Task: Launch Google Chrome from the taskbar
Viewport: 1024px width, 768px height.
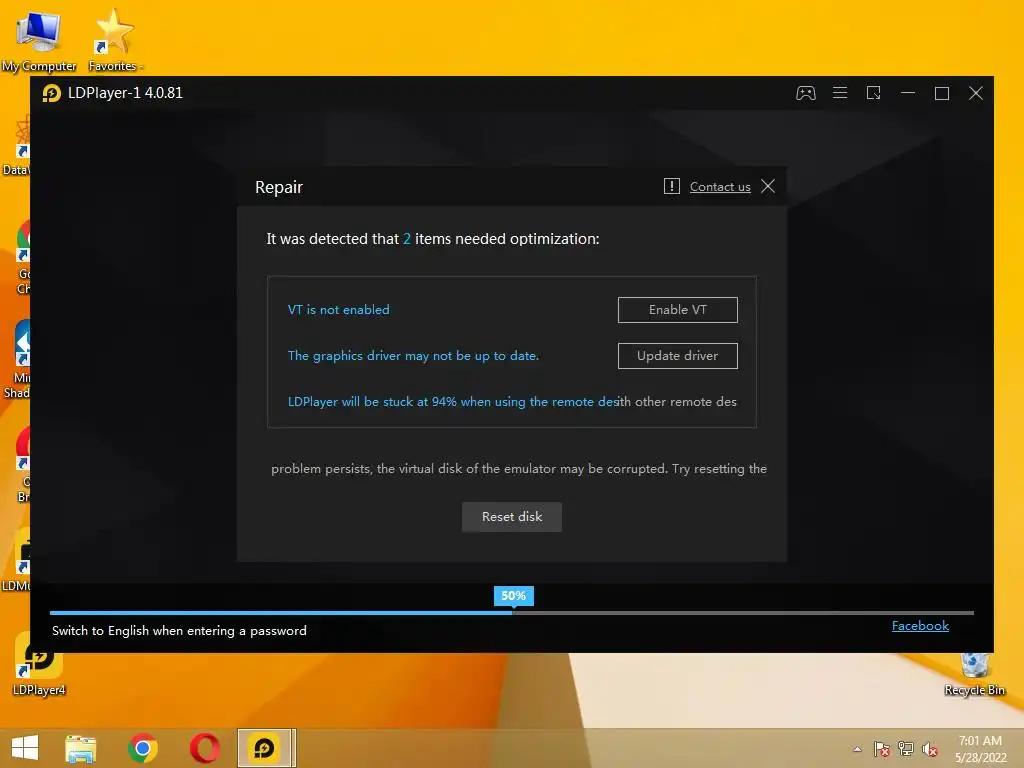Action: point(143,748)
